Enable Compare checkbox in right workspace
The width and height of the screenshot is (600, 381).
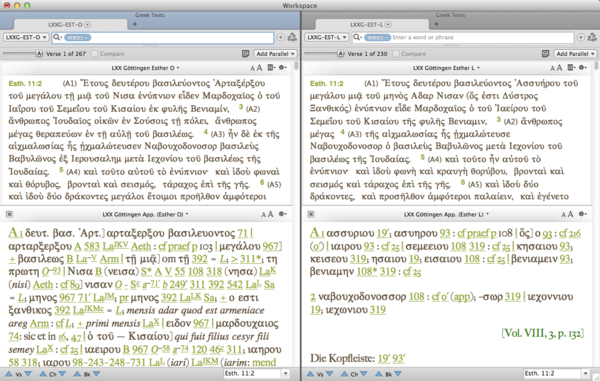click(396, 54)
